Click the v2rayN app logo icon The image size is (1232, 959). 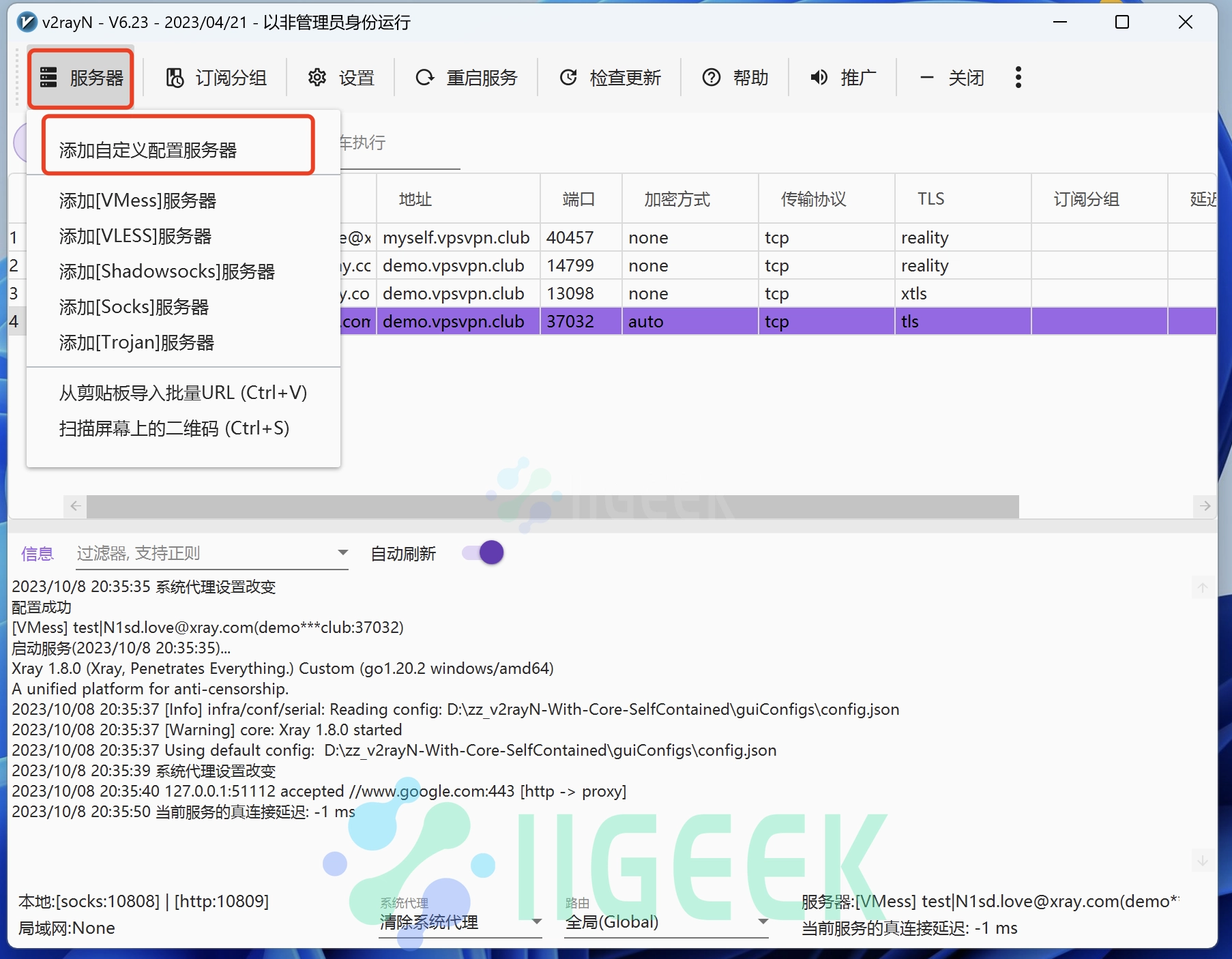pos(27,22)
